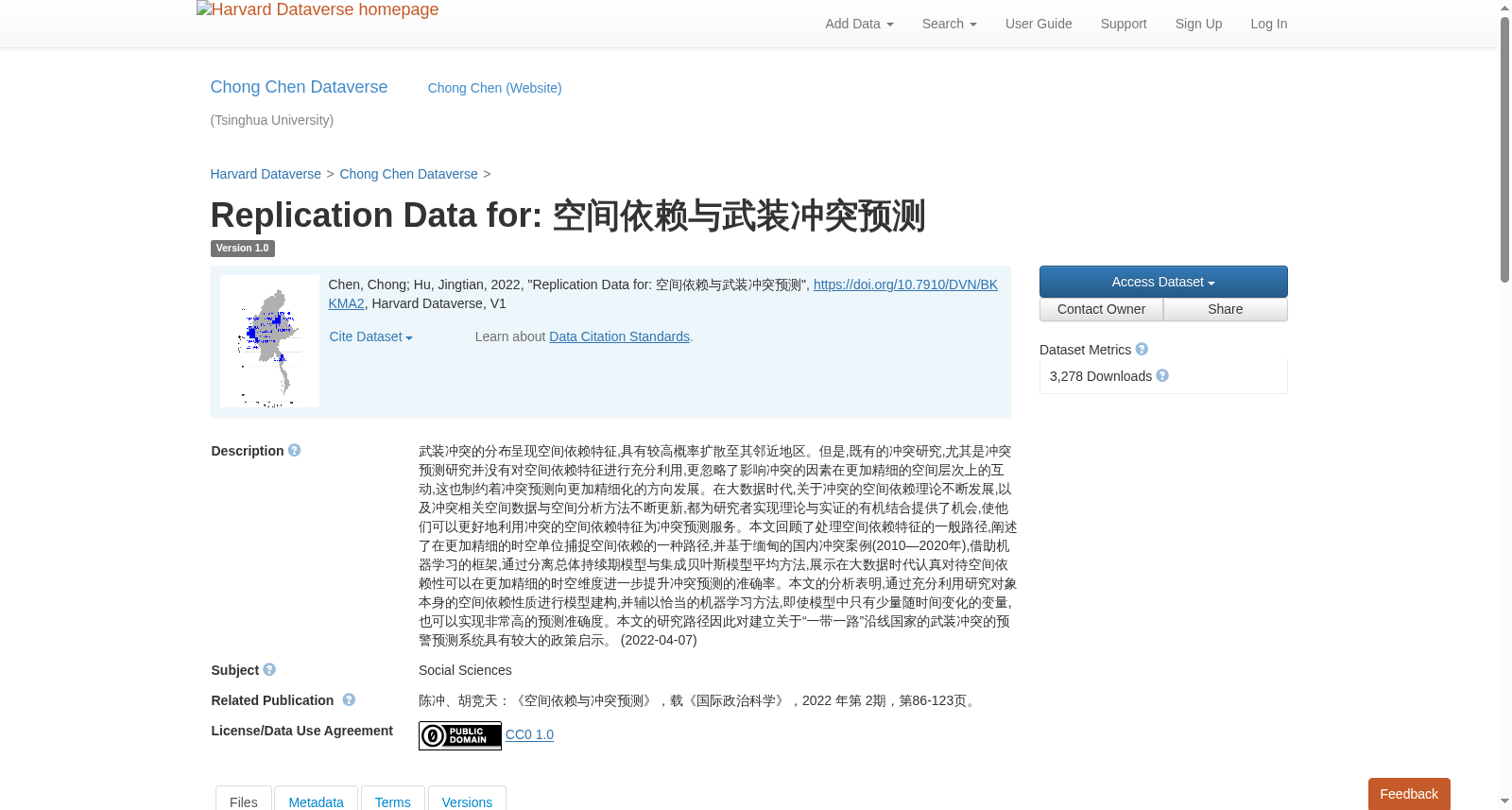Image resolution: width=1512 pixels, height=810 pixels.
Task: Open the Data Citation Standards link
Action: 619,336
